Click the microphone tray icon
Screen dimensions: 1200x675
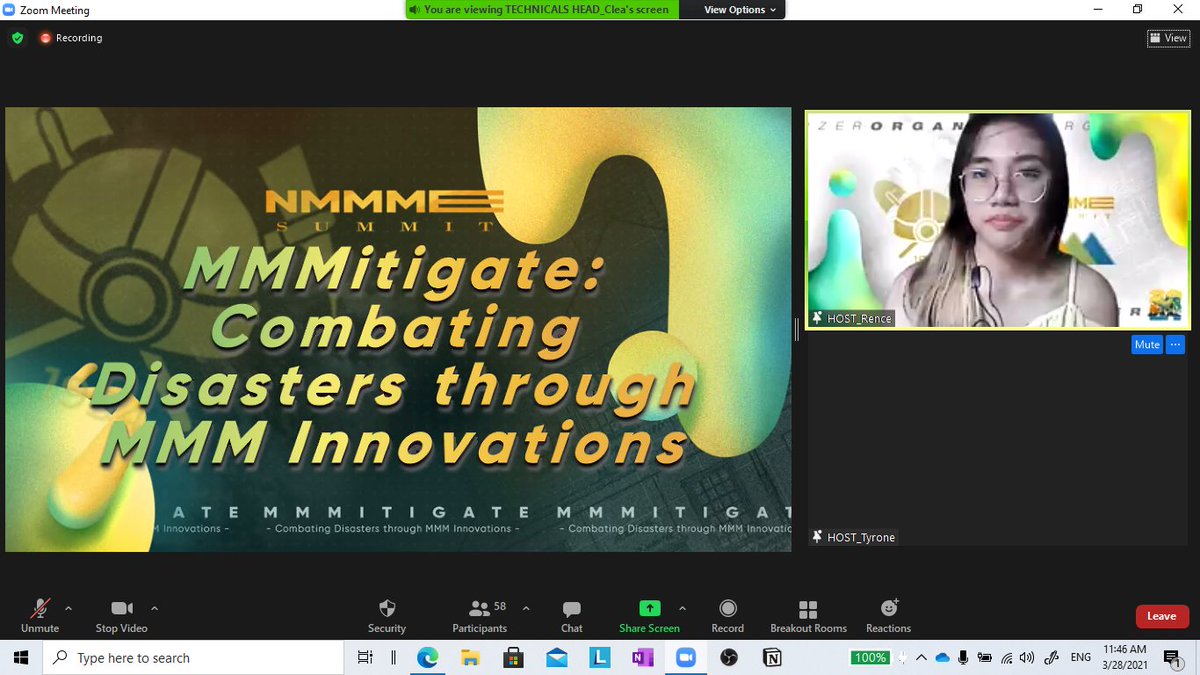point(963,657)
